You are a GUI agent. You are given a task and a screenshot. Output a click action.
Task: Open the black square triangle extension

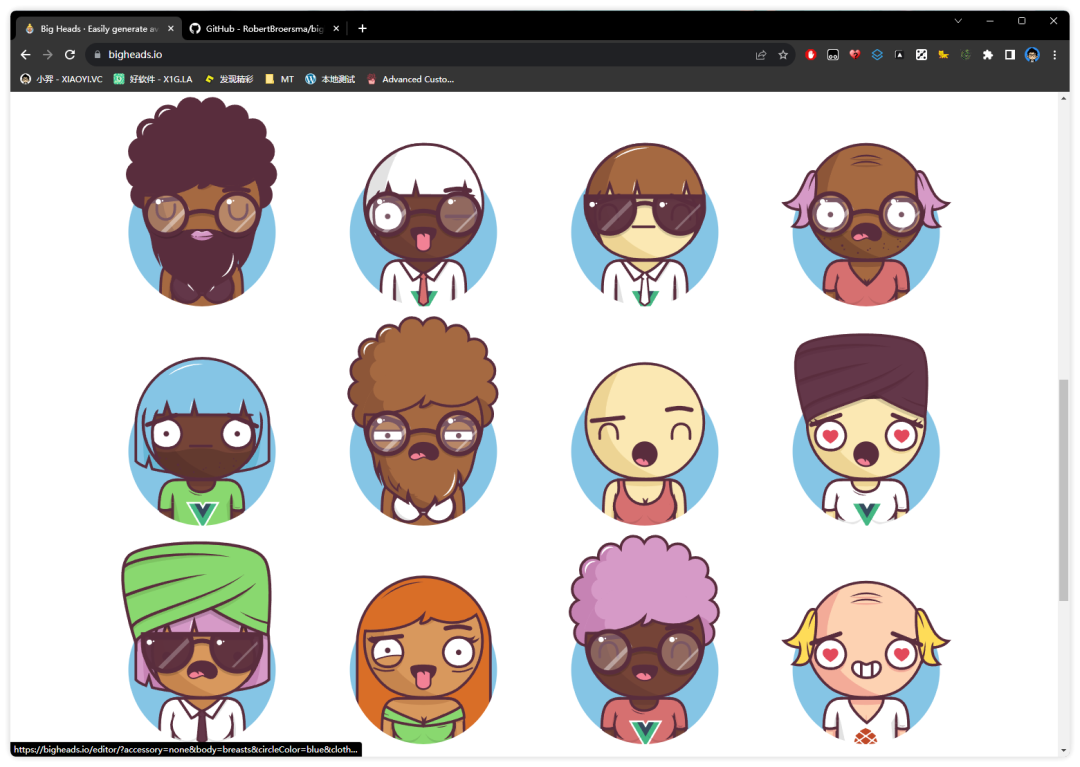899,55
